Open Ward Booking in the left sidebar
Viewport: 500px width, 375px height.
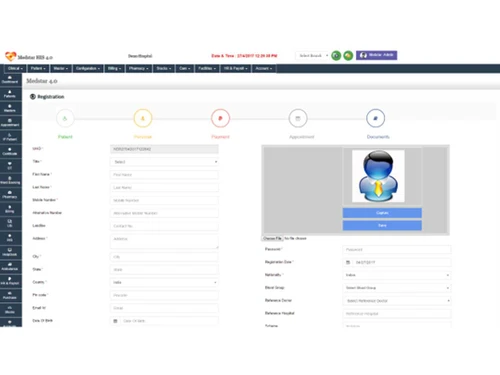(10, 180)
